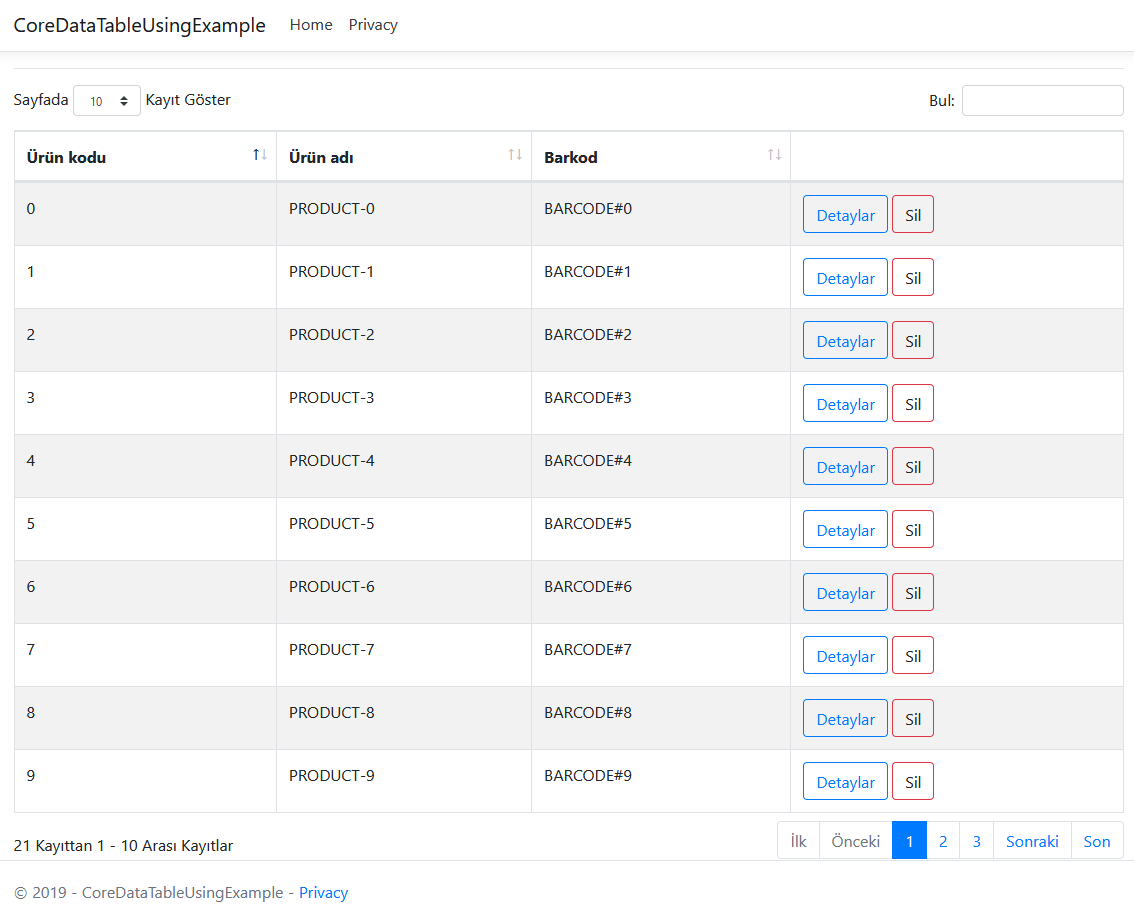Viewport: 1134px width, 908px height.
Task: Show details for PRODUCT-5
Action: click(844, 529)
